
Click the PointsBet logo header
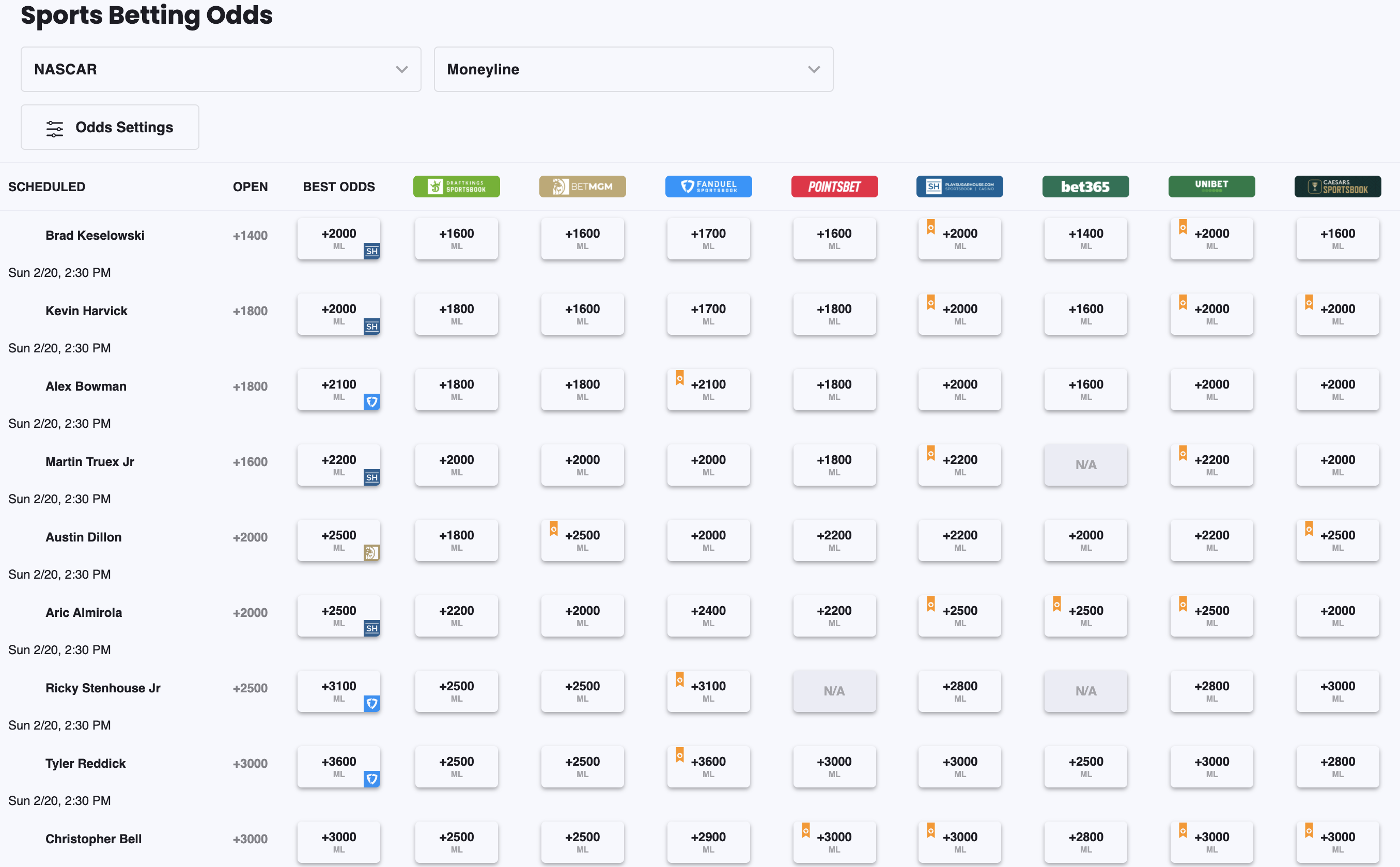834,187
